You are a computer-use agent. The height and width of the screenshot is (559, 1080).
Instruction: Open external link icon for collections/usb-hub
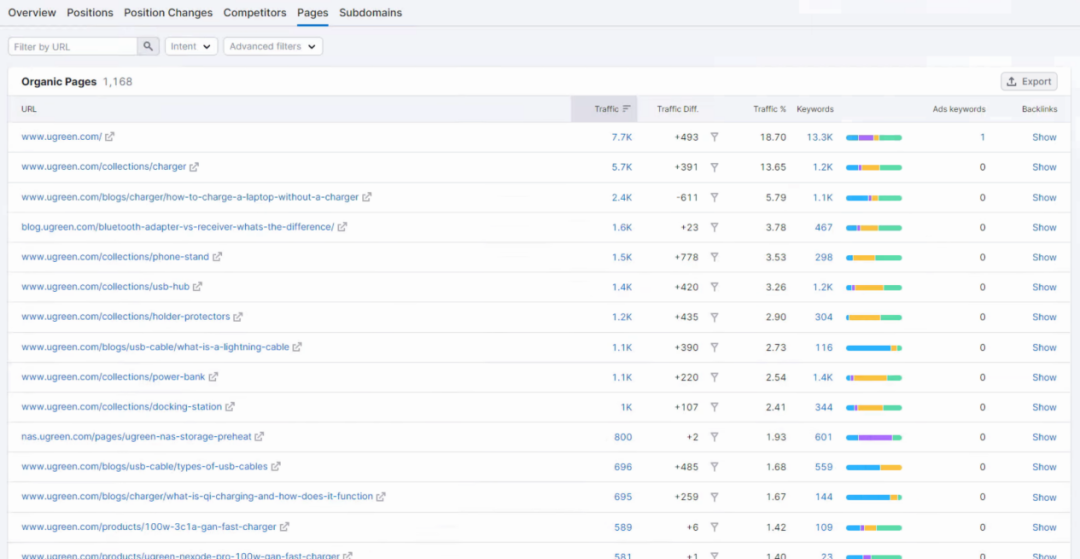pos(198,286)
